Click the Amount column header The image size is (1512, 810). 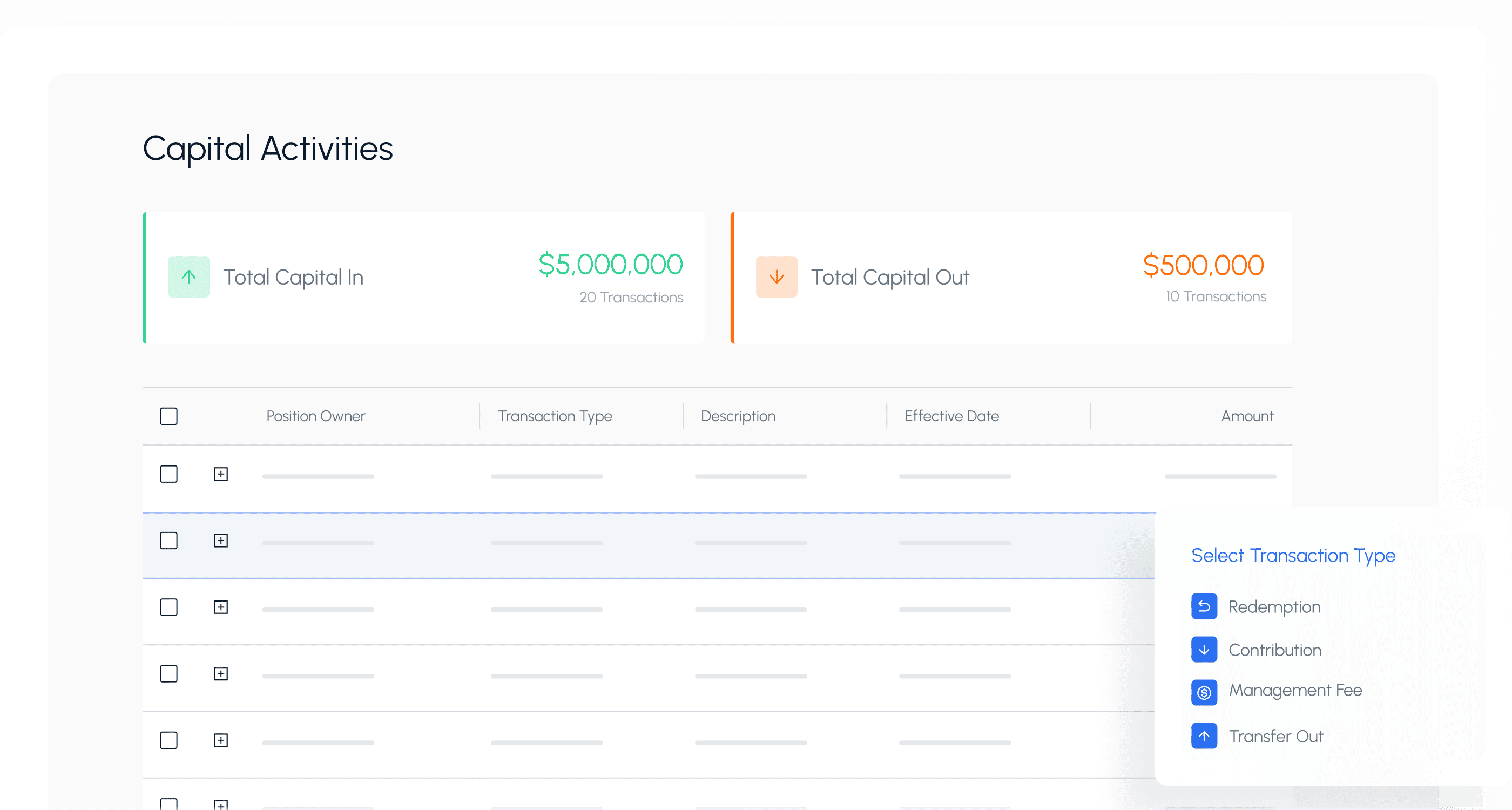click(x=1247, y=416)
